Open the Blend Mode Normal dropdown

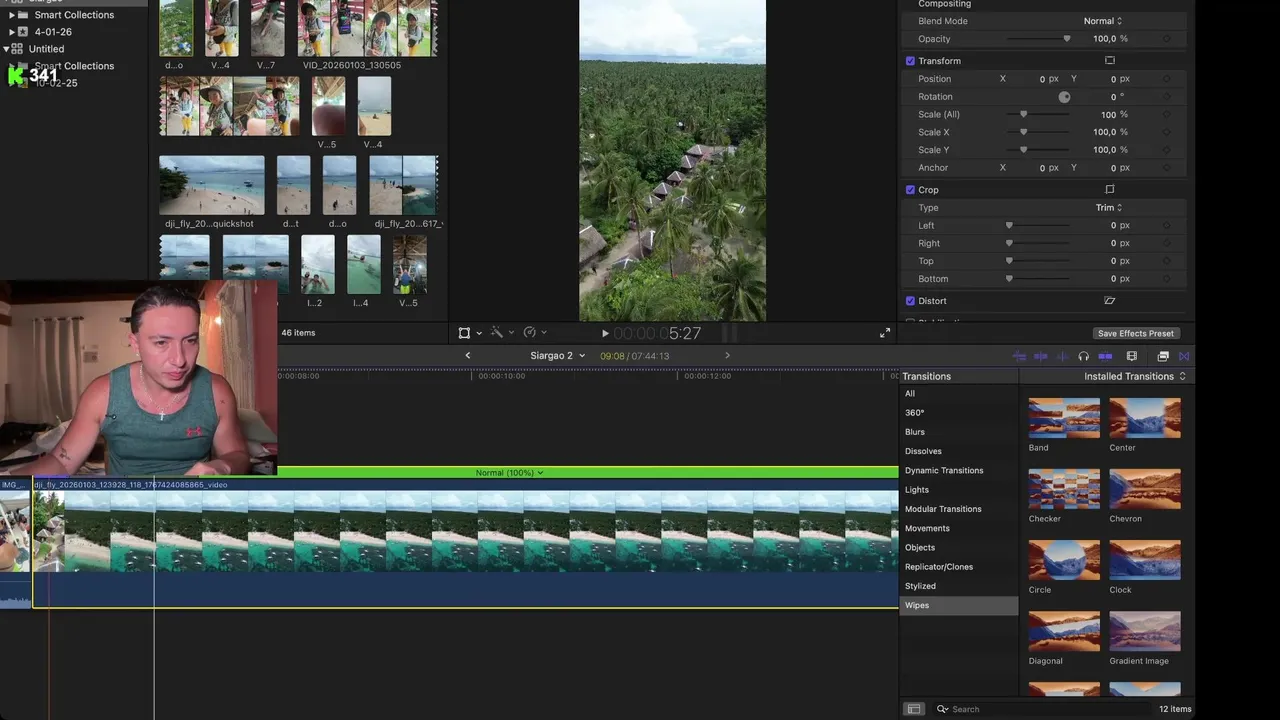click(x=1103, y=21)
